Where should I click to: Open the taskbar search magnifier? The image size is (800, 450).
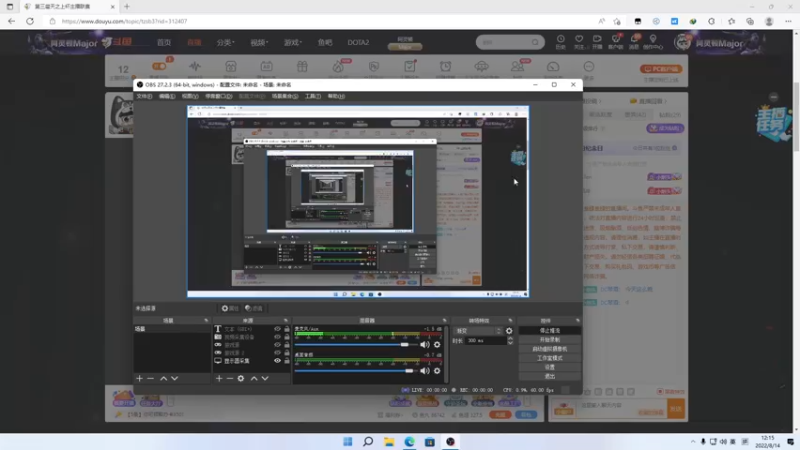[368, 442]
